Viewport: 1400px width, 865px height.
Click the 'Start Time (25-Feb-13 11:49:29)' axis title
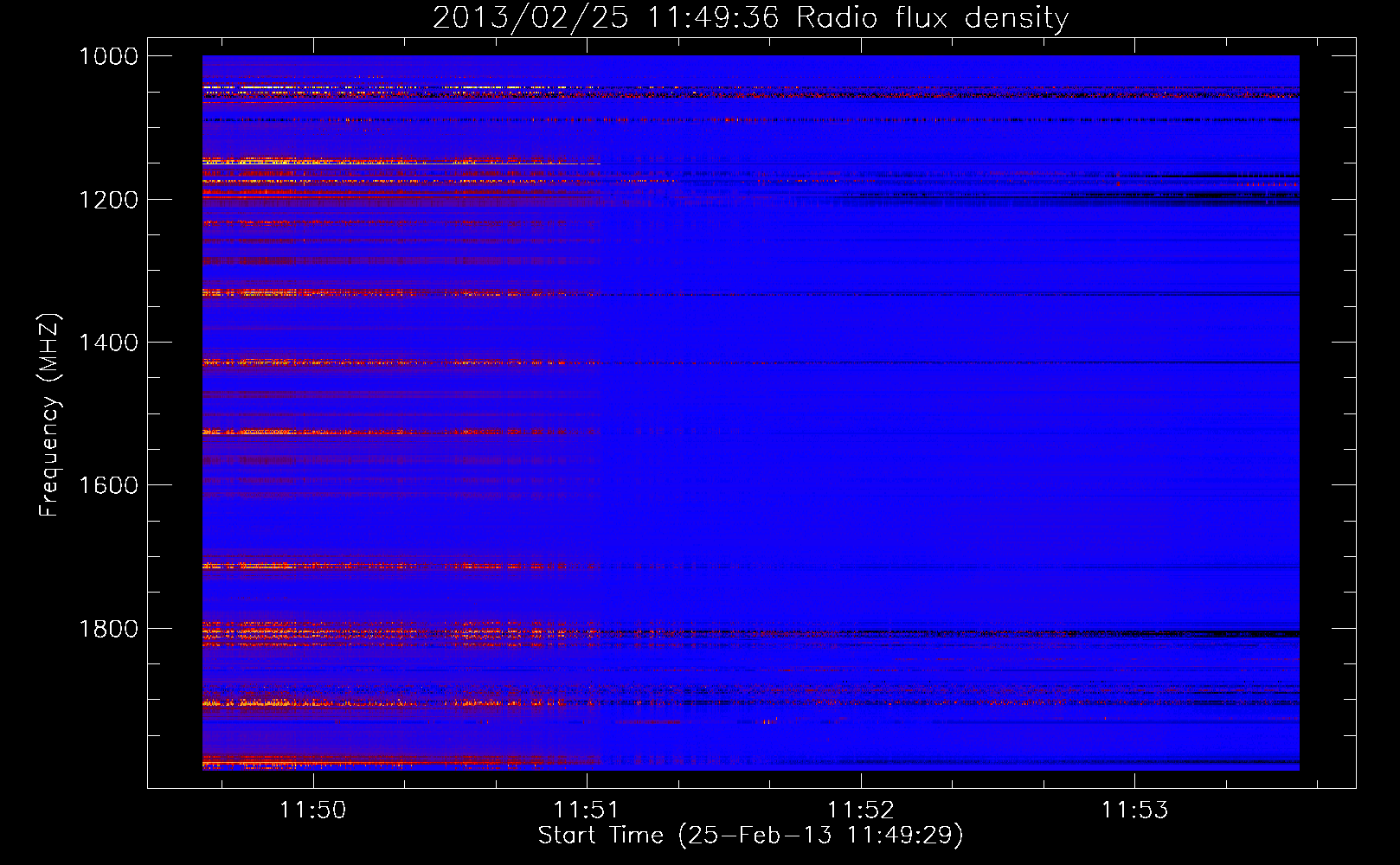tap(750, 836)
